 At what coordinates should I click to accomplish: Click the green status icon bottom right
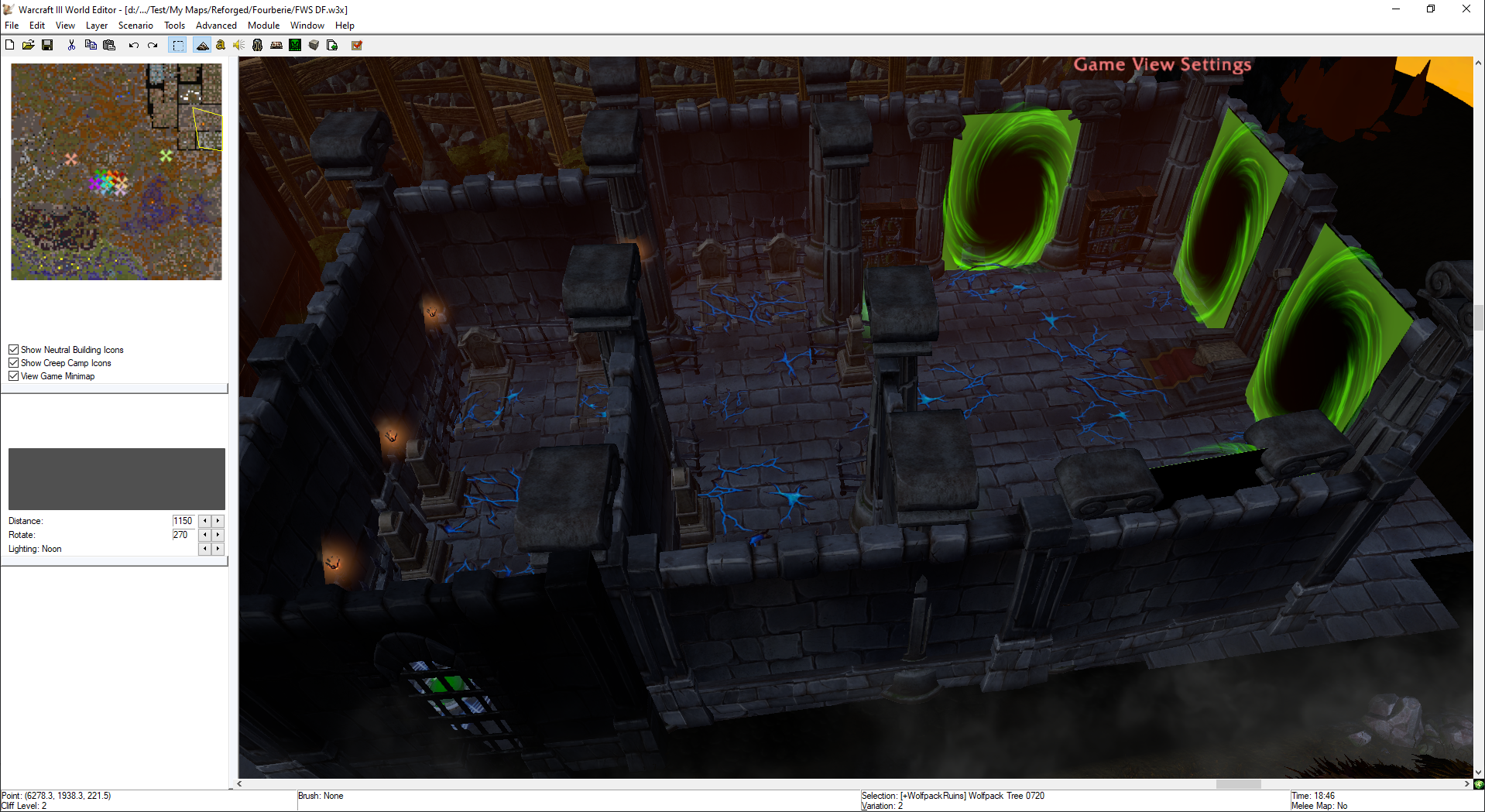coord(1479,784)
